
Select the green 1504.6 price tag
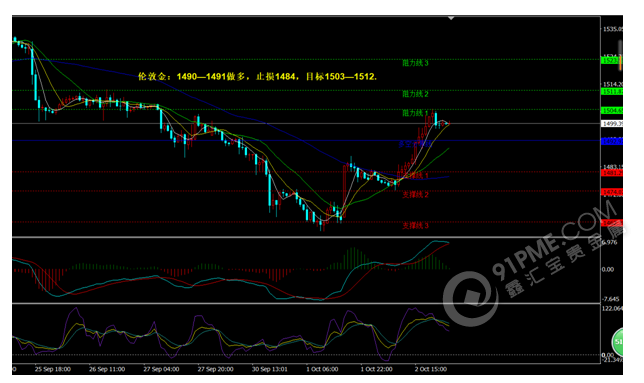(612, 110)
